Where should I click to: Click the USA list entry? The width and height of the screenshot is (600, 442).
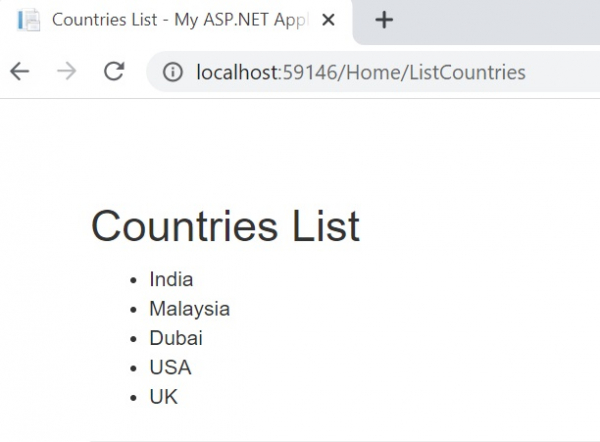pos(170,367)
